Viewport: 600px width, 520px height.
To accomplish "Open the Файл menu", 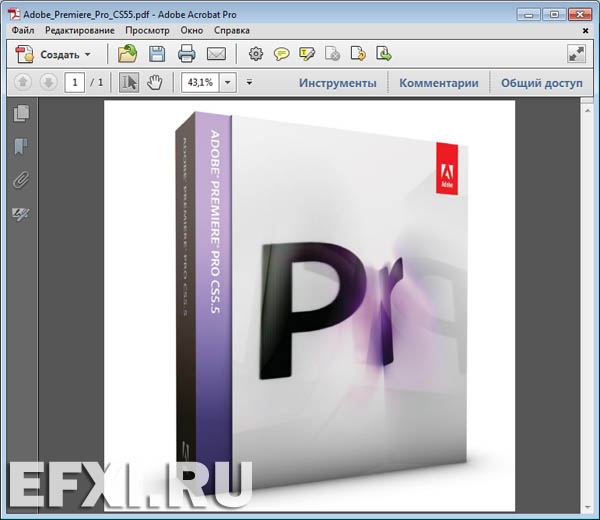I will point(23,30).
